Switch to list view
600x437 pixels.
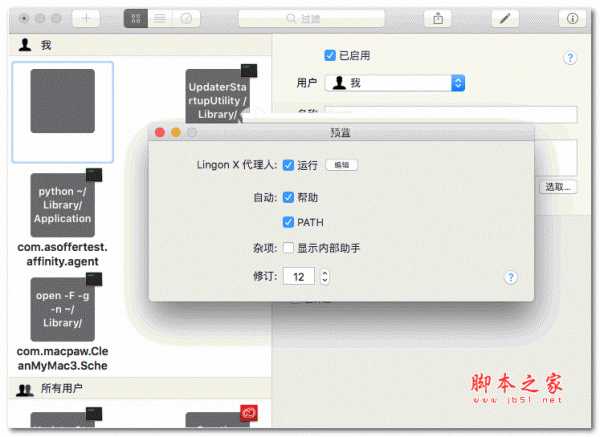pyautogui.click(x=160, y=18)
